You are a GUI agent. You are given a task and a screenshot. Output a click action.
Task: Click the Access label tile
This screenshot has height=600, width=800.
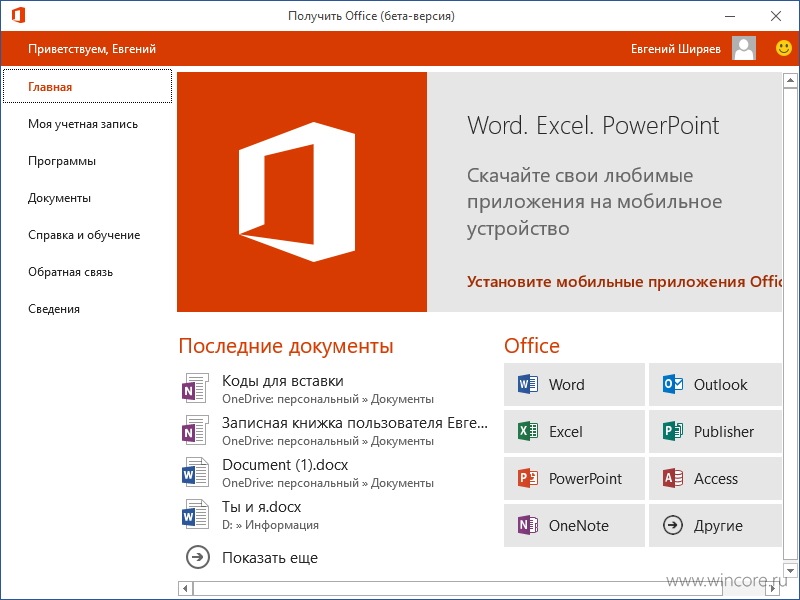tap(715, 478)
